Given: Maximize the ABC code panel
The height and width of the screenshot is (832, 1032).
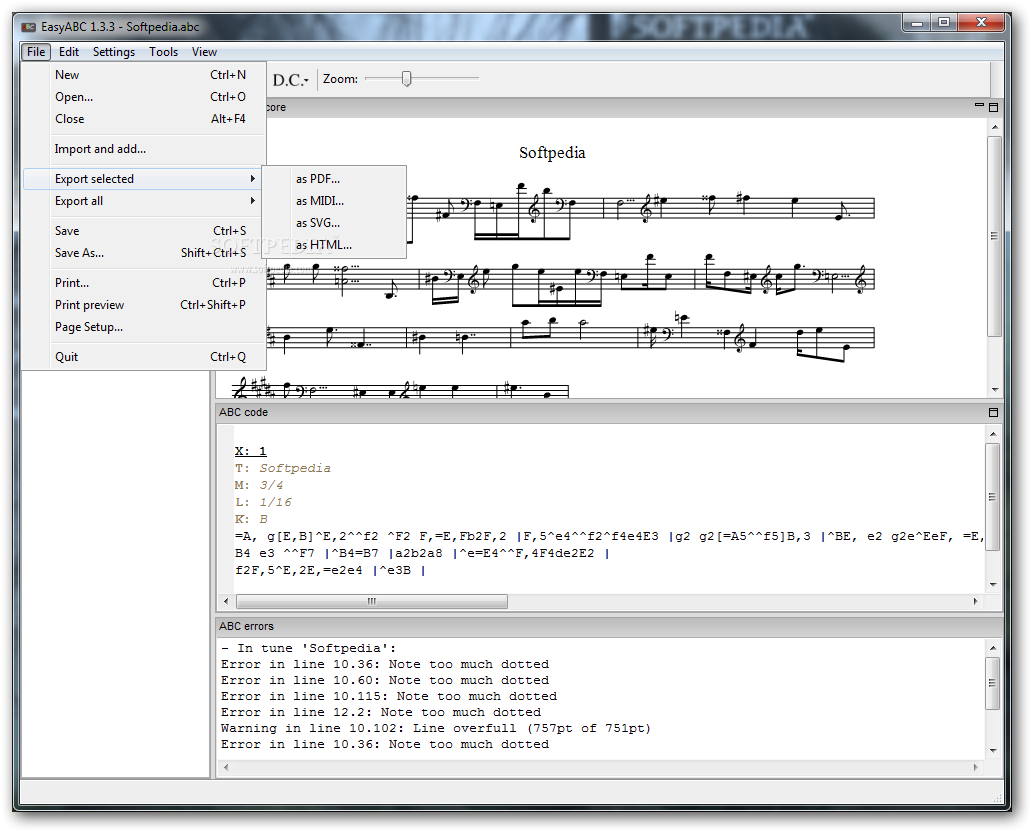Looking at the screenshot, I should 994,413.
